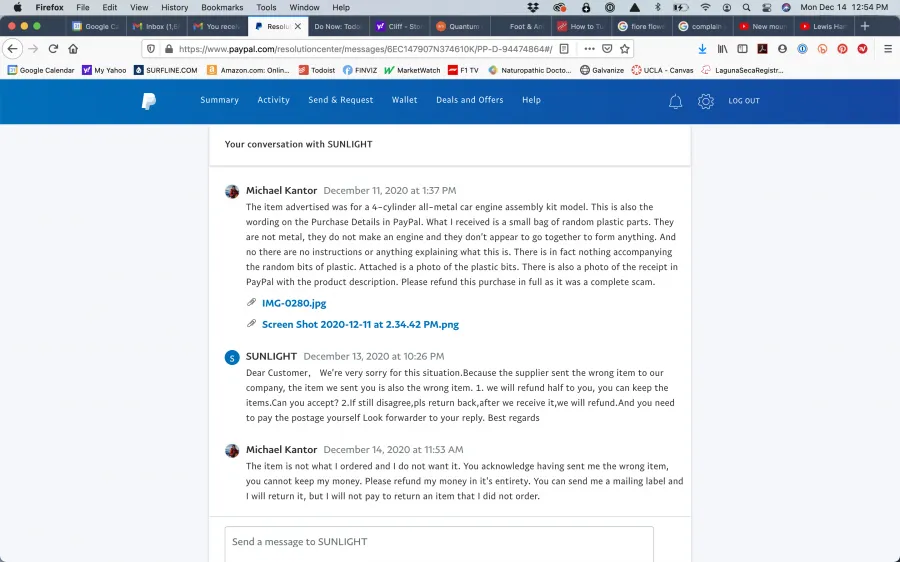Click the menu bar clock Mon Dec 14
Viewport: 900px width, 562px height.
tap(844, 7)
